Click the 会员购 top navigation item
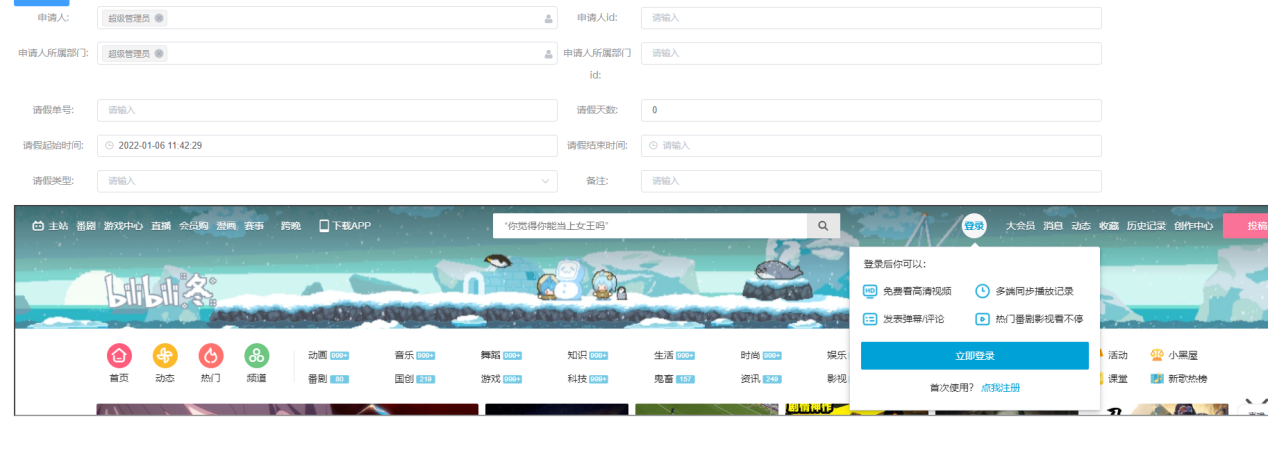The image size is (1268, 462). click(x=194, y=226)
